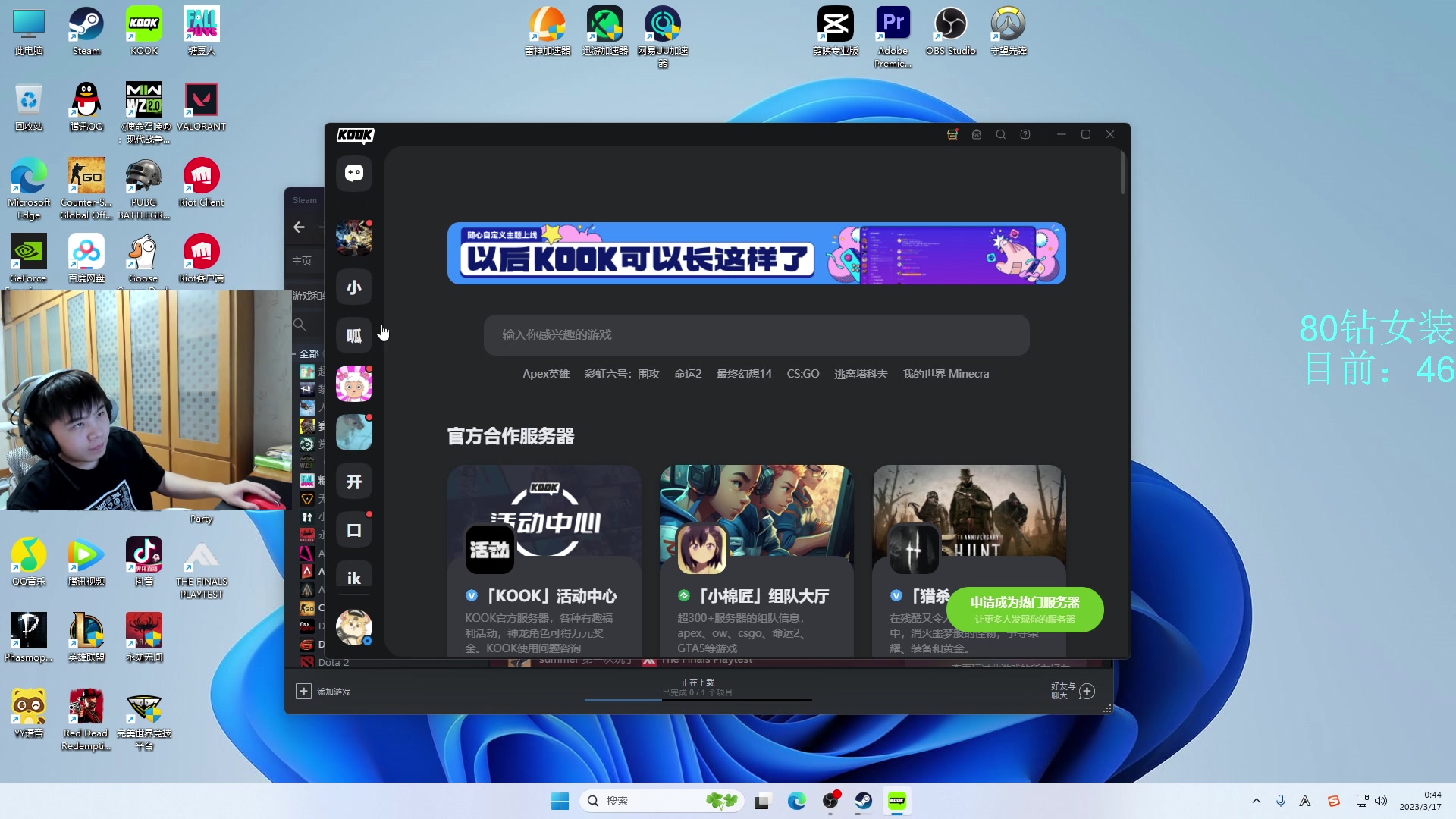Viewport: 1456px width, 819px height.
Task: Open KOOK from the taskbar
Action: [x=897, y=801]
